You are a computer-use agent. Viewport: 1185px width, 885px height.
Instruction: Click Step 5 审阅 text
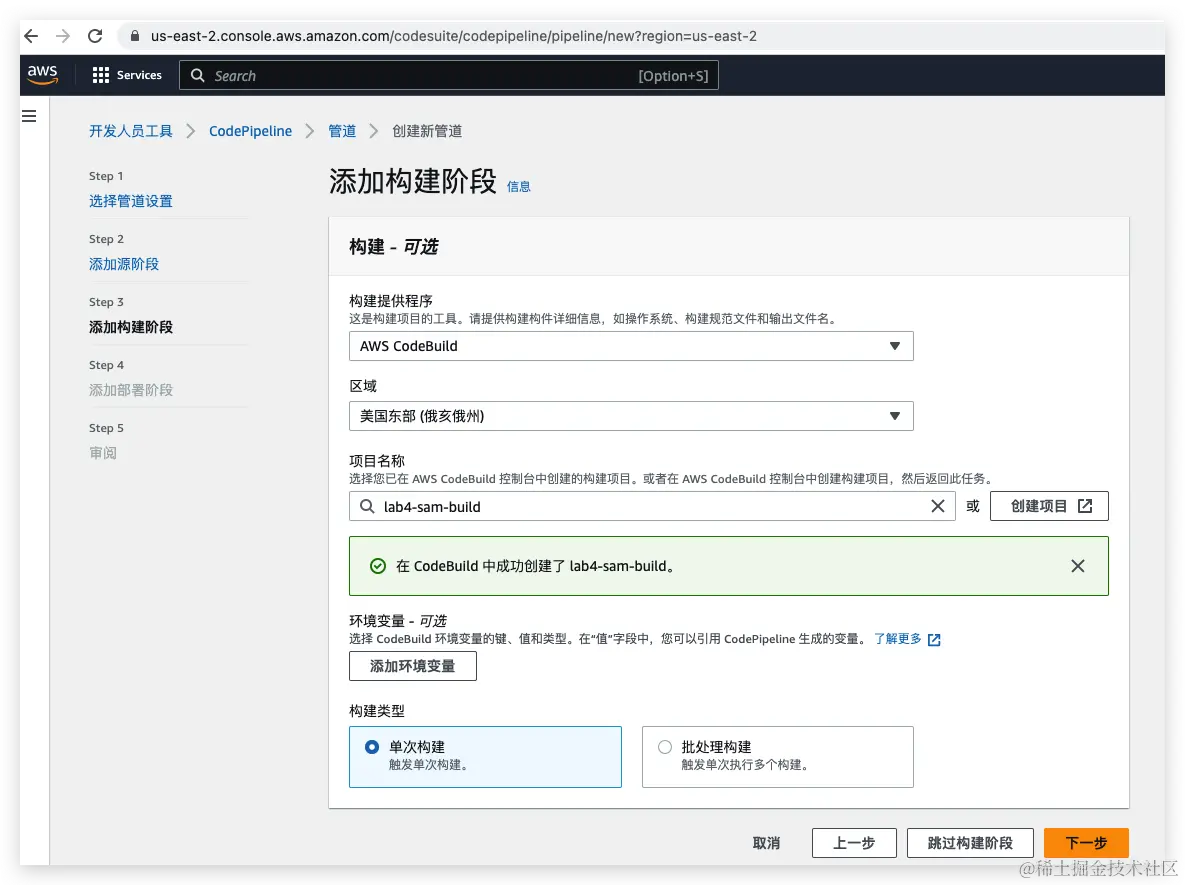[103, 453]
